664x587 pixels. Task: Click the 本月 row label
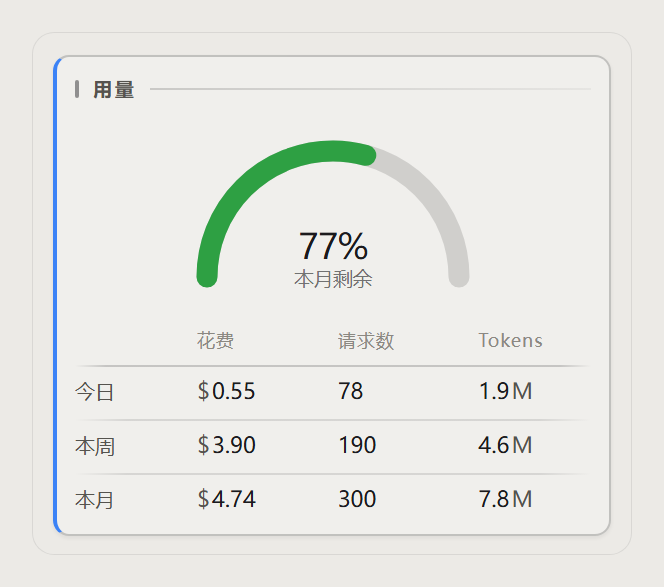[x=94, y=500]
